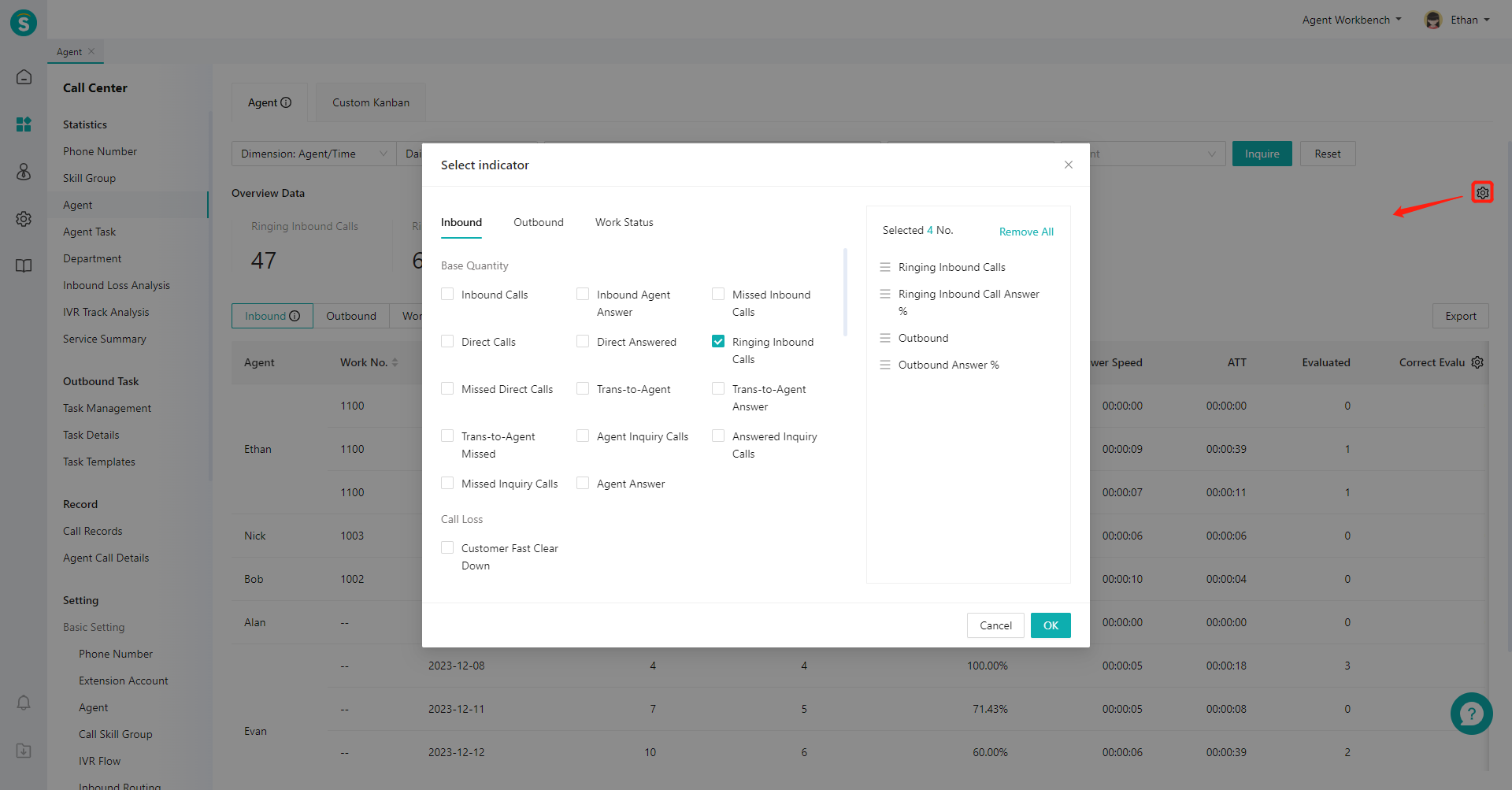Image resolution: width=1512 pixels, height=790 pixels.
Task: Open Call Records menu item
Action: 93,531
